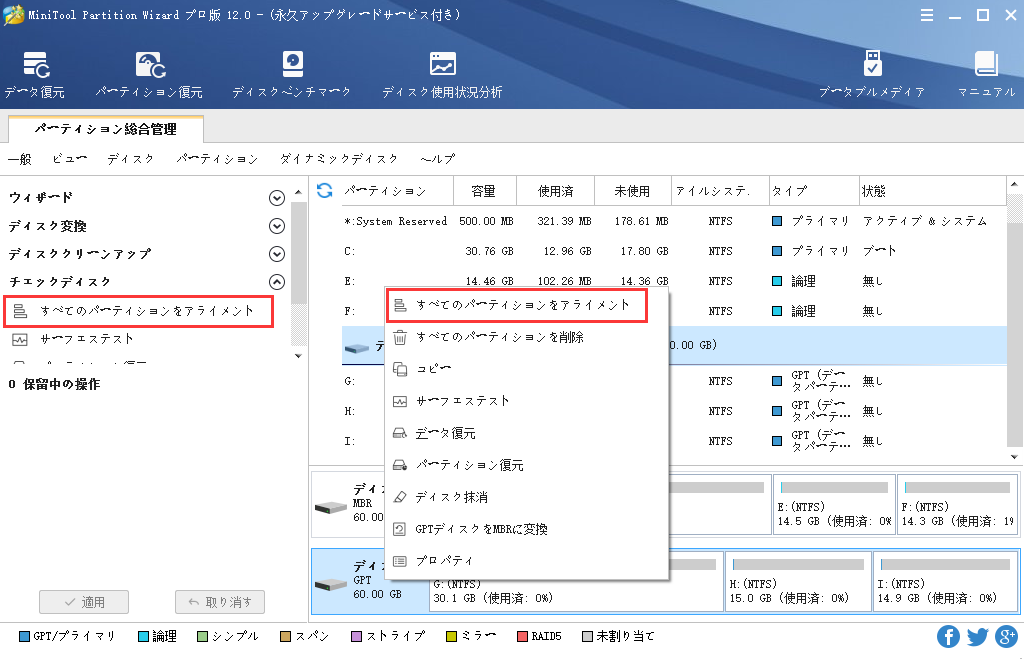Click サーフェステスト in the sidebar
The height and width of the screenshot is (659, 1024).
tap(87, 340)
